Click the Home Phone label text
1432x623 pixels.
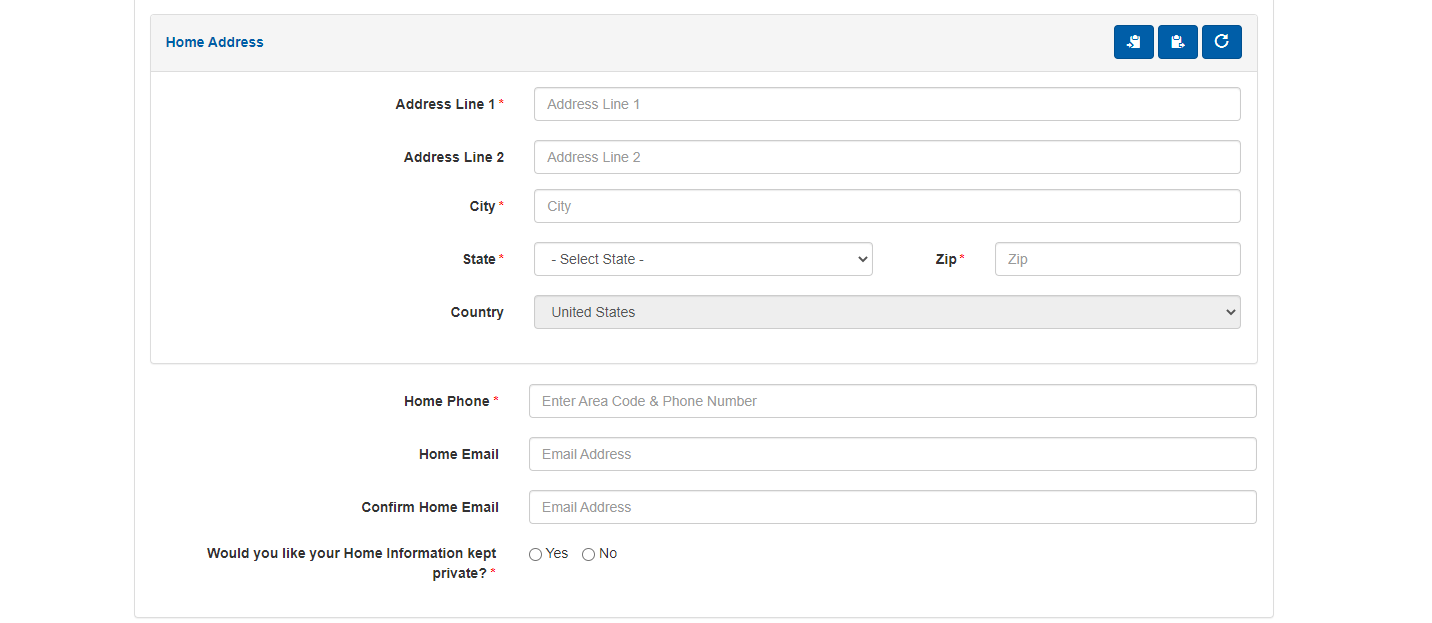[446, 401]
